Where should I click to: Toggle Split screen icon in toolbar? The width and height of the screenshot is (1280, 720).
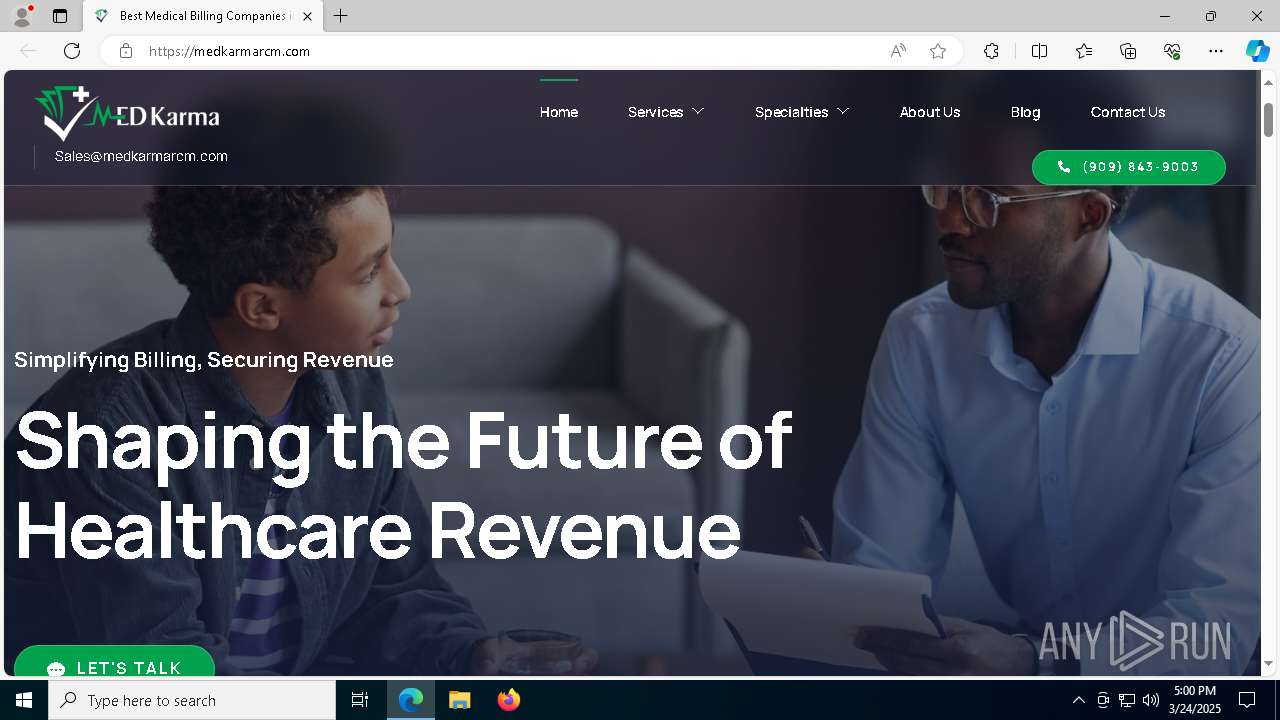(1039, 51)
